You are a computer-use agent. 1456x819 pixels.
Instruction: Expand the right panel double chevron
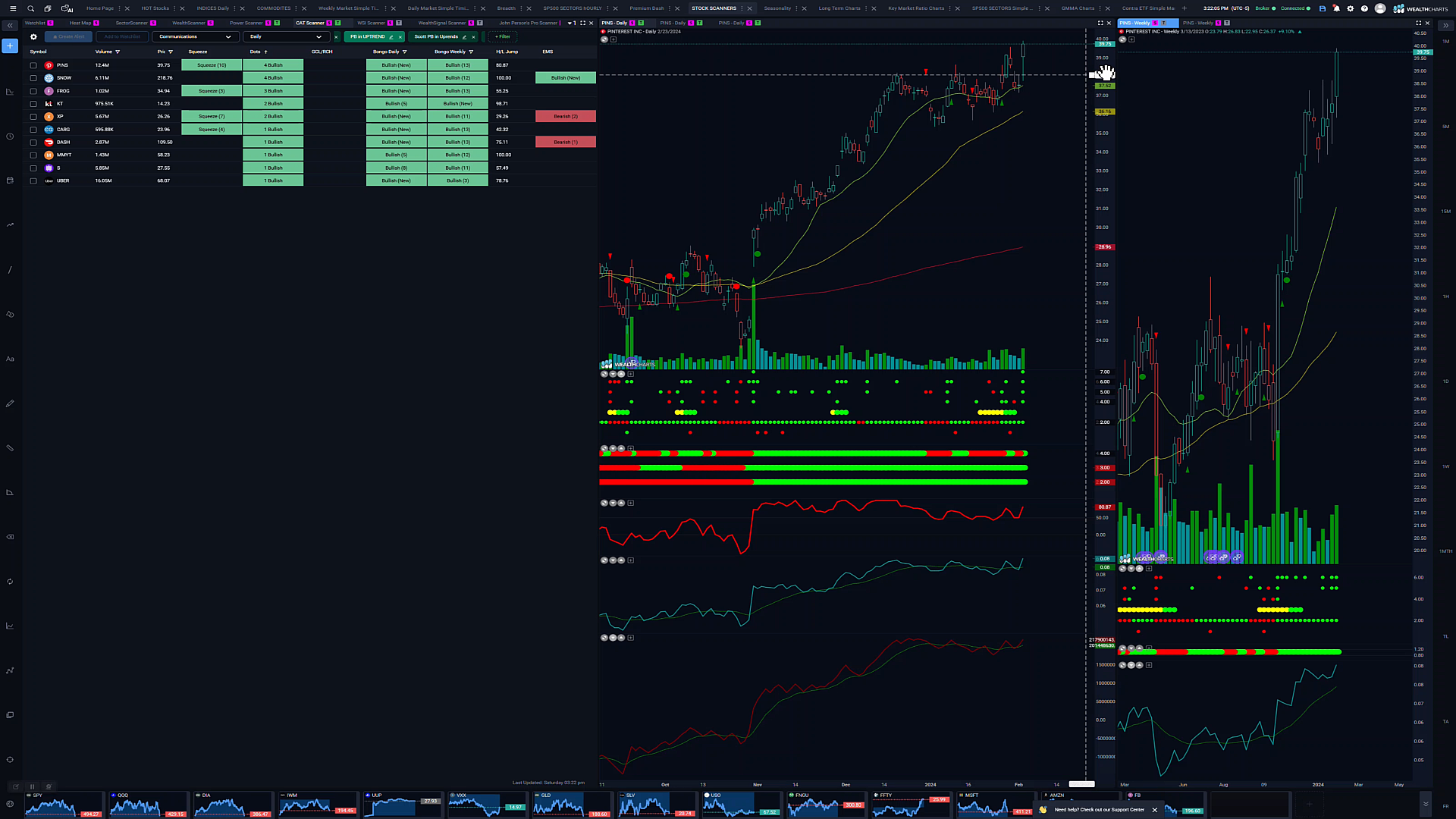tap(1445, 26)
